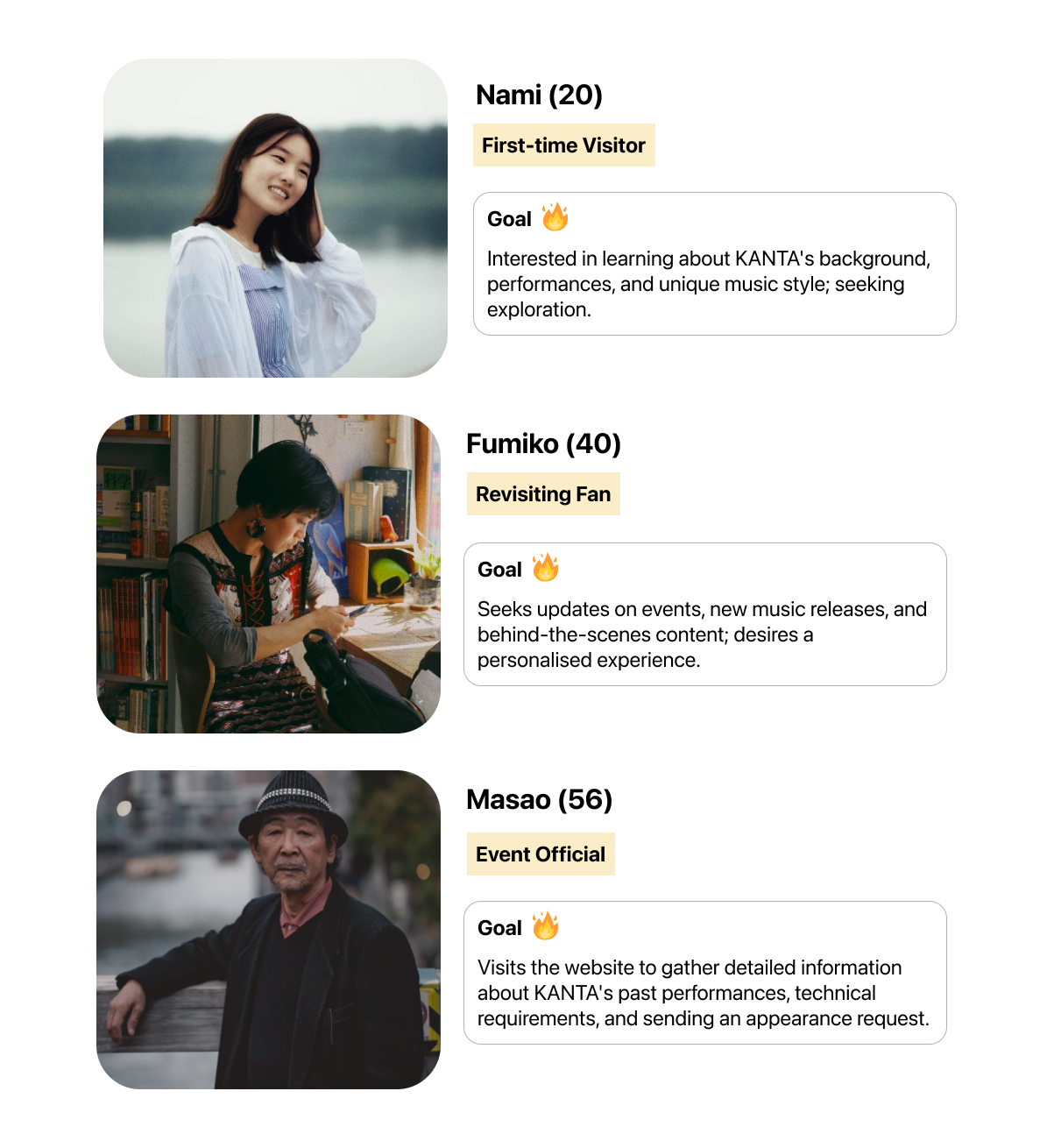Open Masao's portrait with hat
1054x1148 pixels.
[268, 930]
